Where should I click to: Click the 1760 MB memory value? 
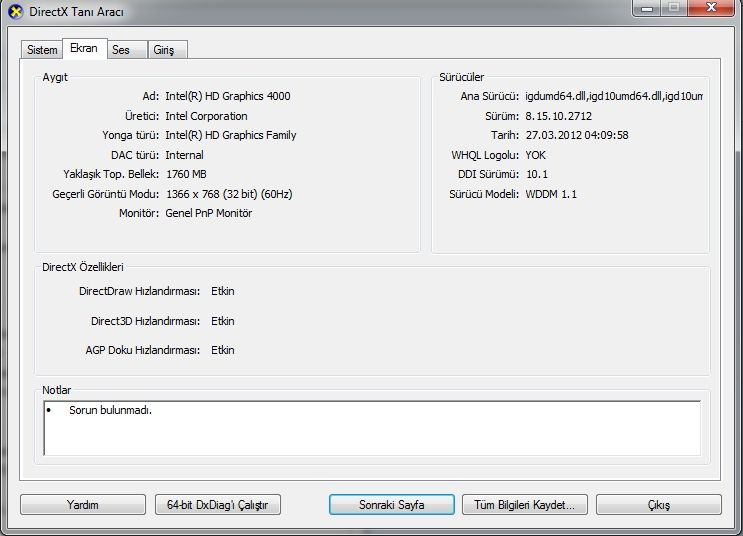(186, 174)
